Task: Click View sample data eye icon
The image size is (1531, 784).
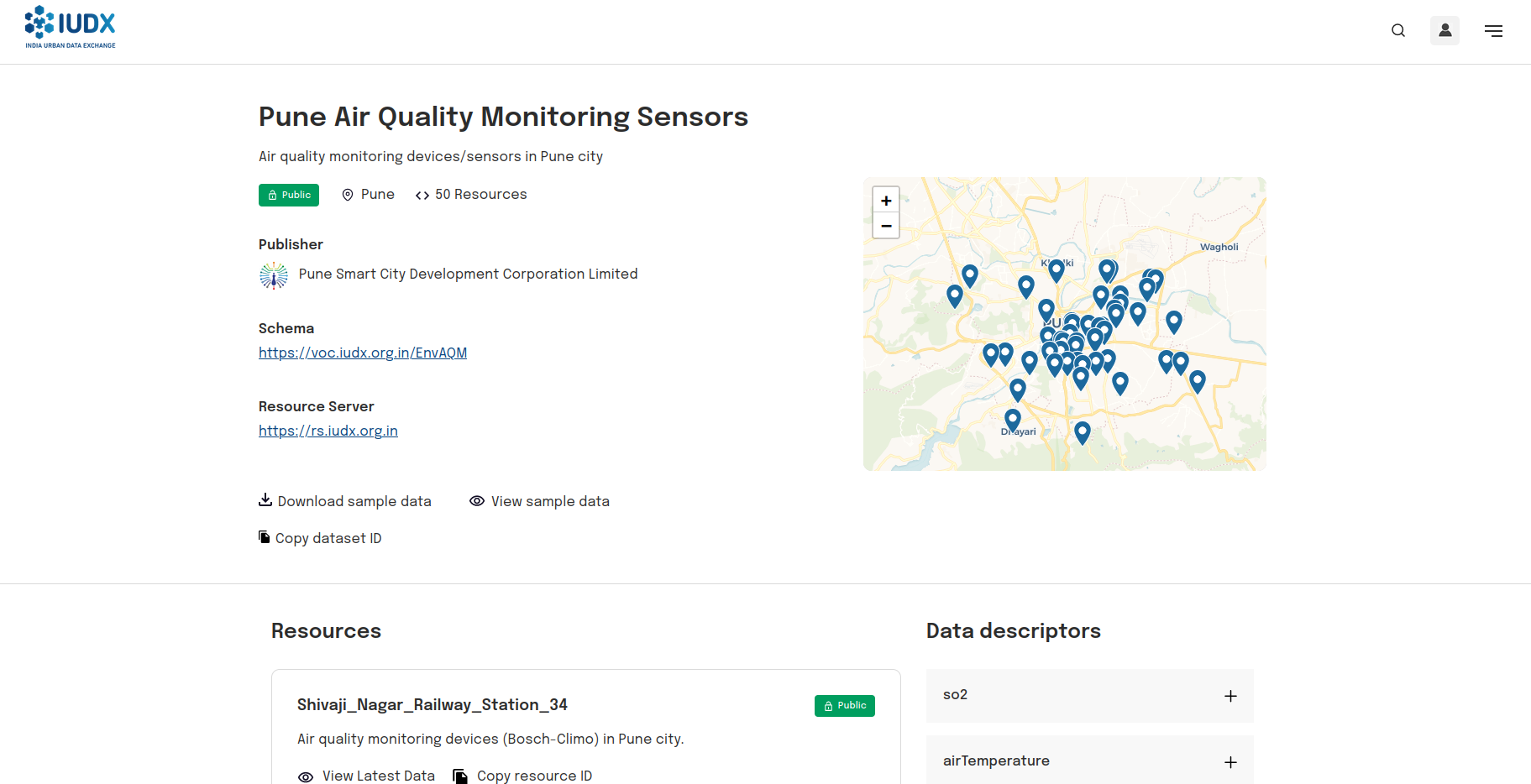Action: click(477, 501)
